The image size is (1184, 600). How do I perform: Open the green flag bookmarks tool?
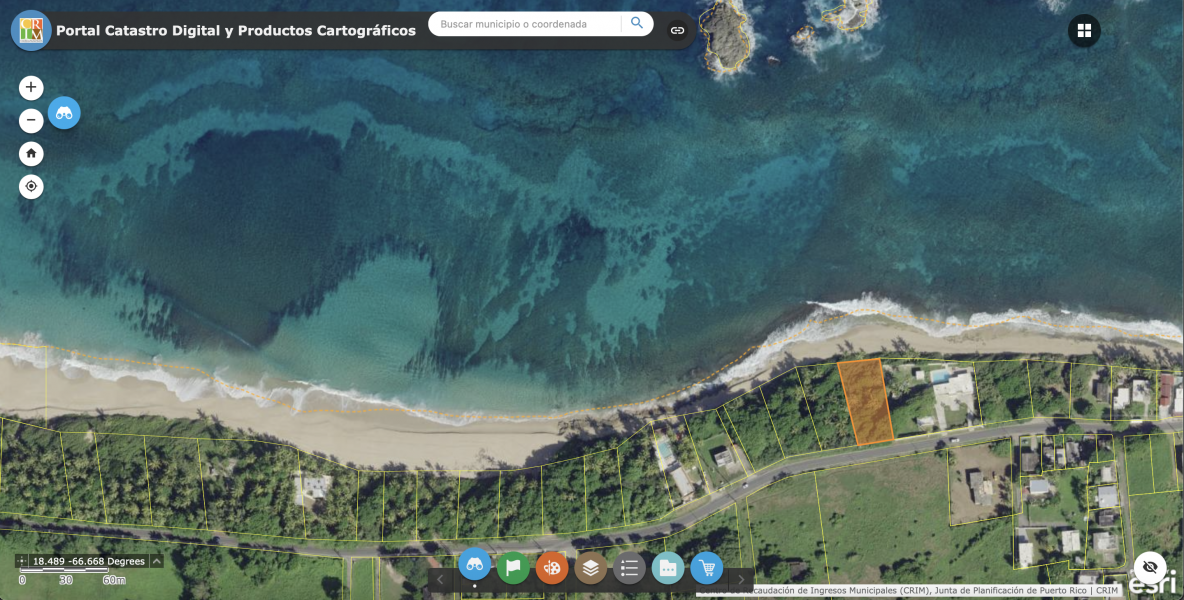(513, 566)
